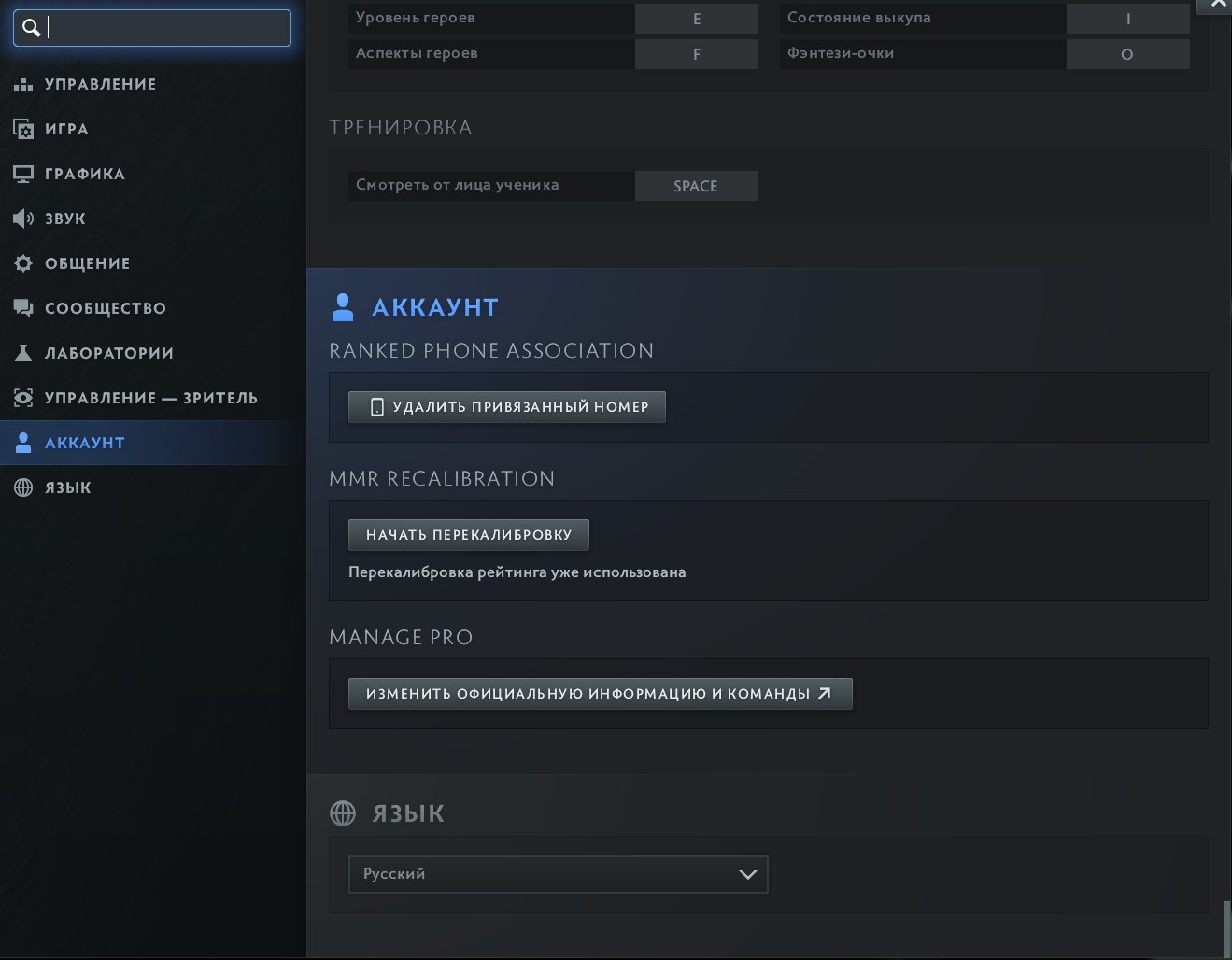The height and width of the screenshot is (960, 1232).
Task: Change the Аспекты героев hotkey F
Action: click(x=696, y=54)
